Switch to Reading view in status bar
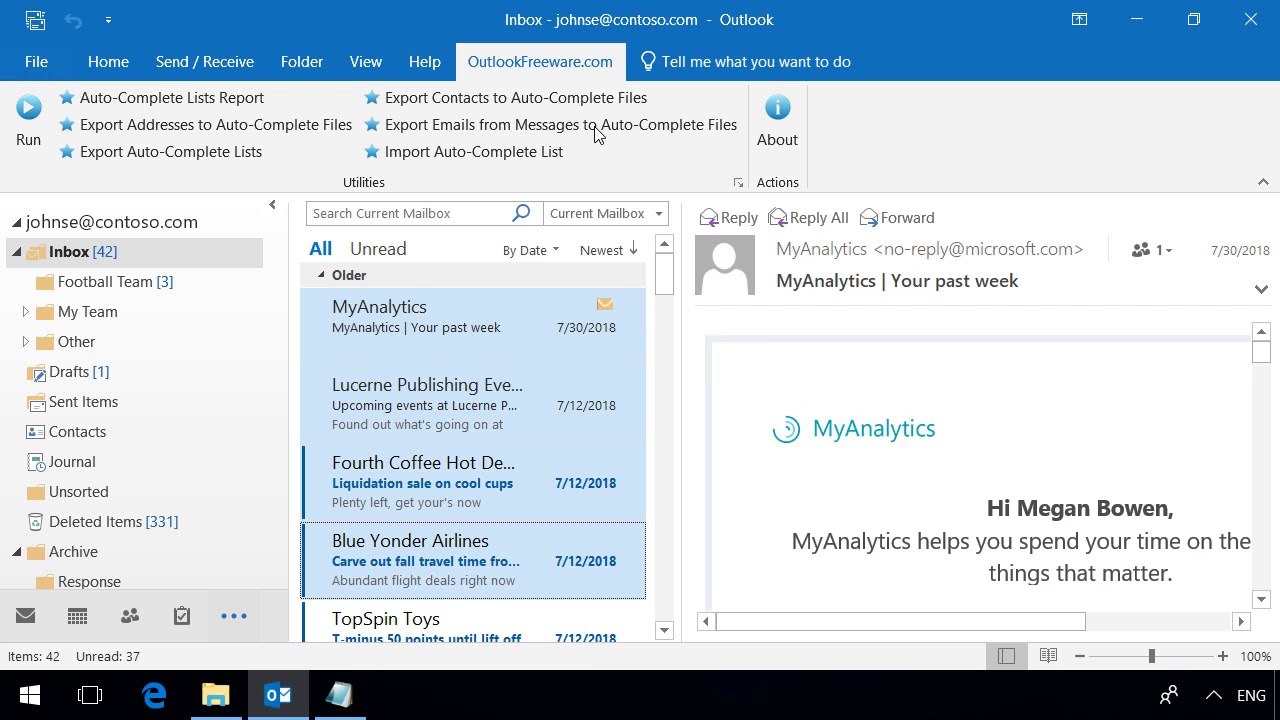Viewport: 1280px width, 720px height. point(1048,656)
